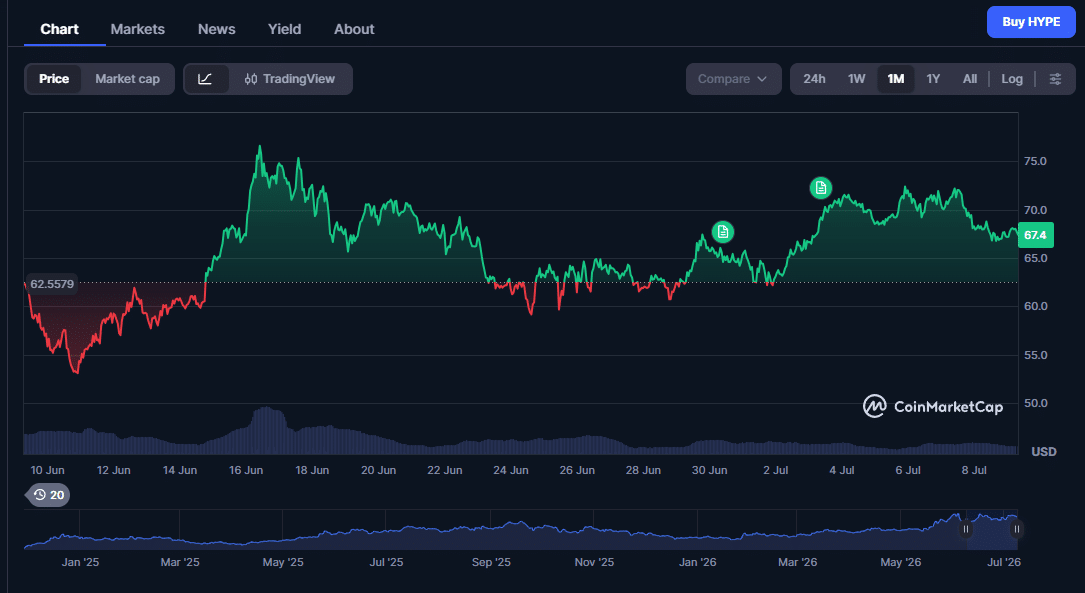
Task: Open the news marker near 30 Jun
Action: [722, 232]
